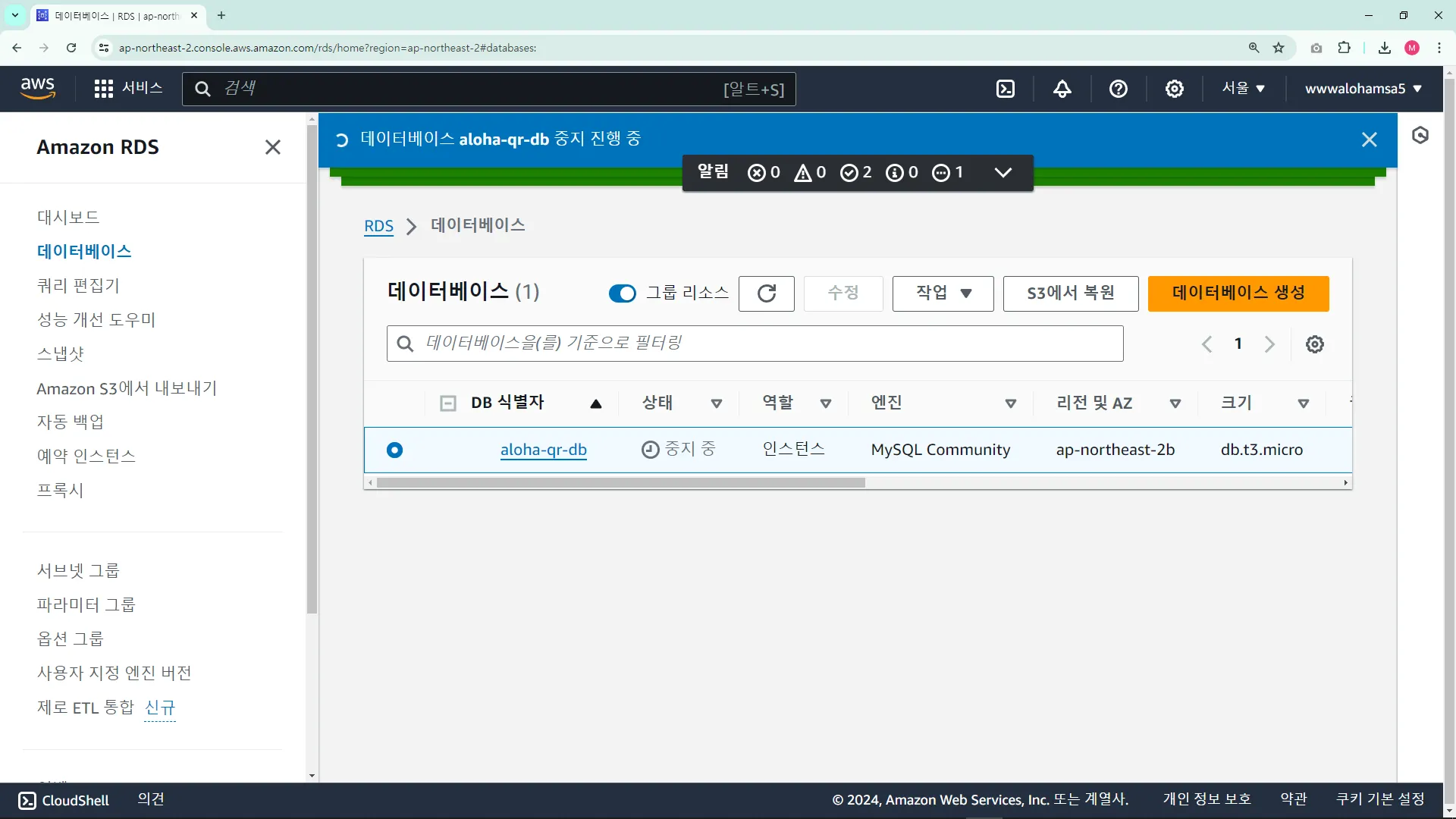The image size is (1456, 819).
Task: Expand the 알림 notifications bar chevron
Action: click(x=1003, y=173)
